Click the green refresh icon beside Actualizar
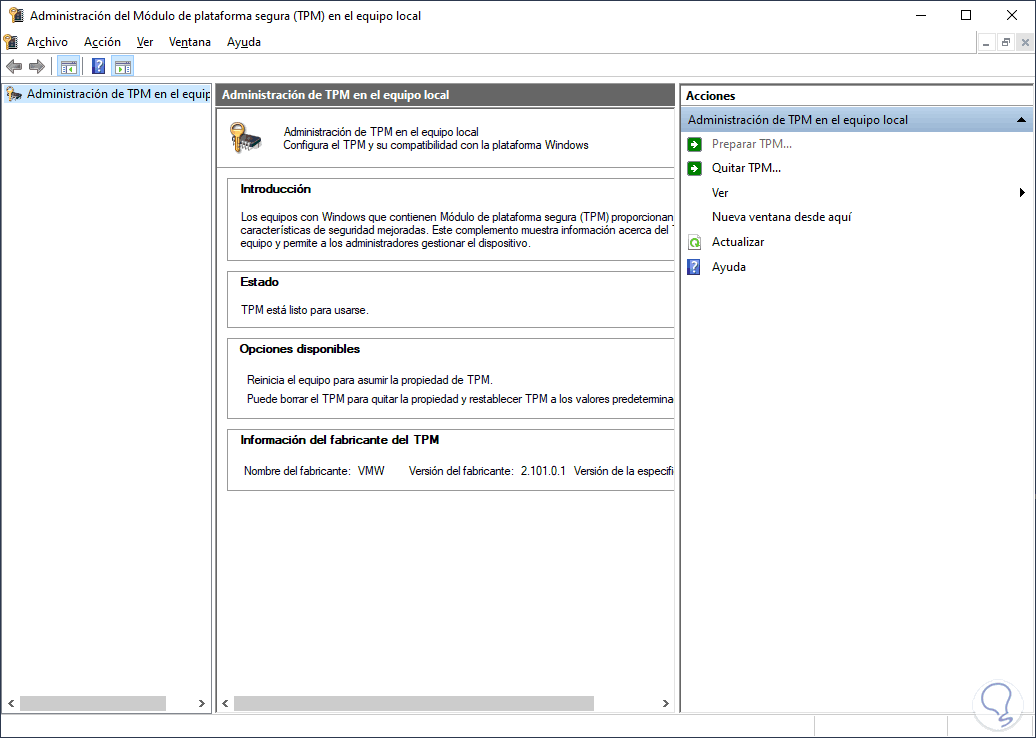 point(694,242)
